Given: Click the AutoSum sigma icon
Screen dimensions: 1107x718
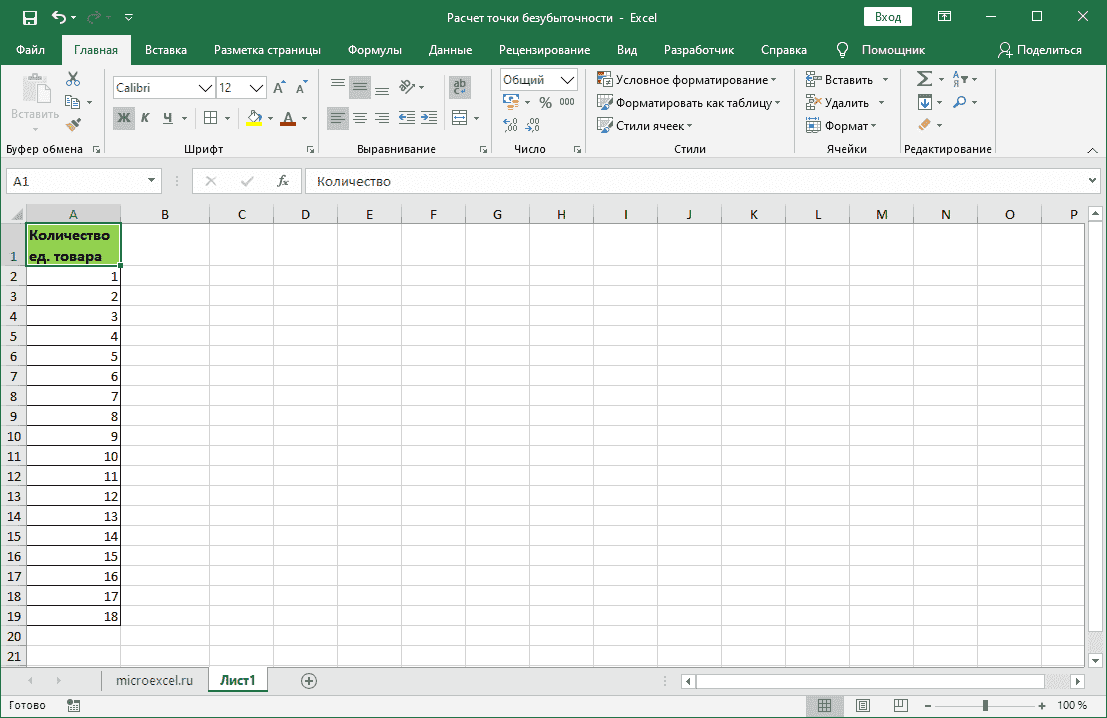Looking at the screenshot, I should click(x=924, y=79).
